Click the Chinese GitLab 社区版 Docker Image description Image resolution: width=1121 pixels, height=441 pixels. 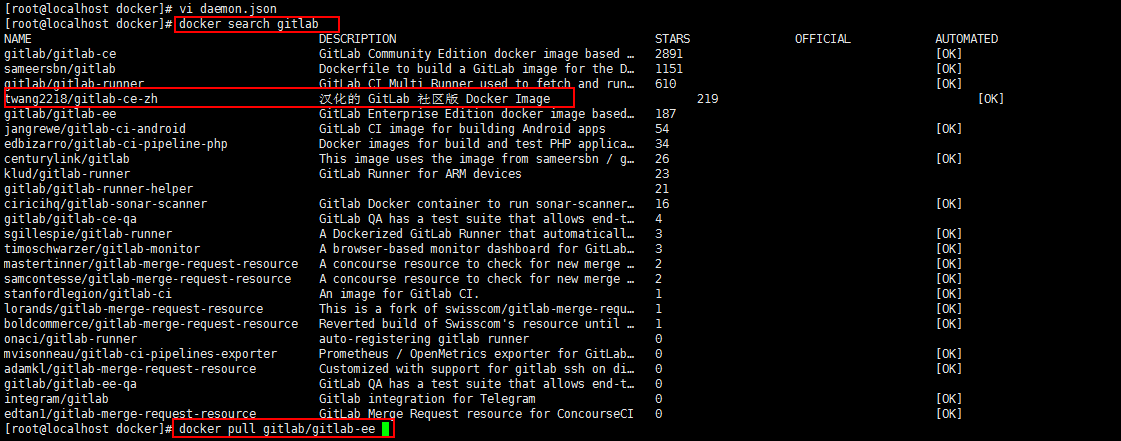[x=435, y=99]
